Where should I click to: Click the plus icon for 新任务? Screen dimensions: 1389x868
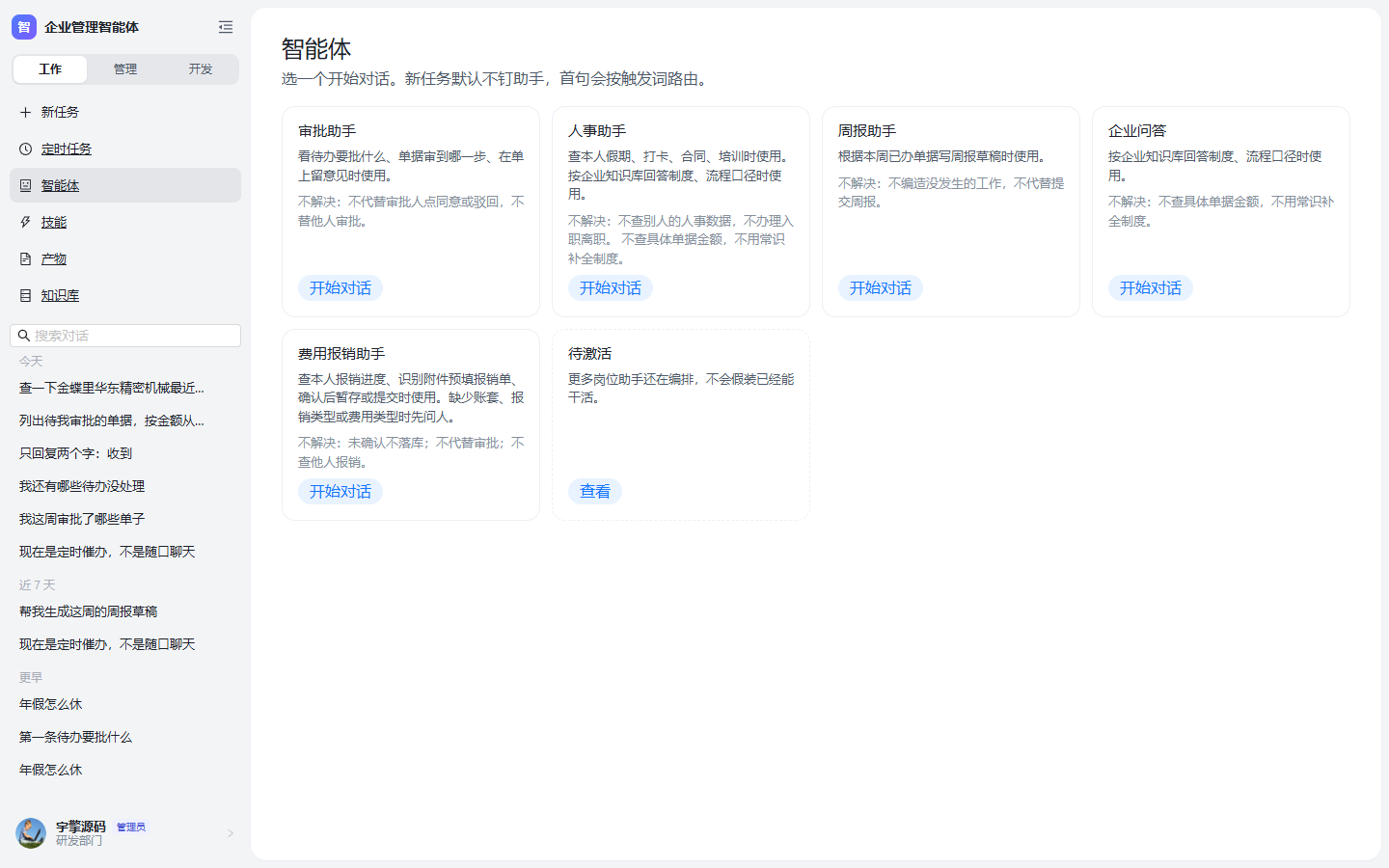tap(25, 112)
